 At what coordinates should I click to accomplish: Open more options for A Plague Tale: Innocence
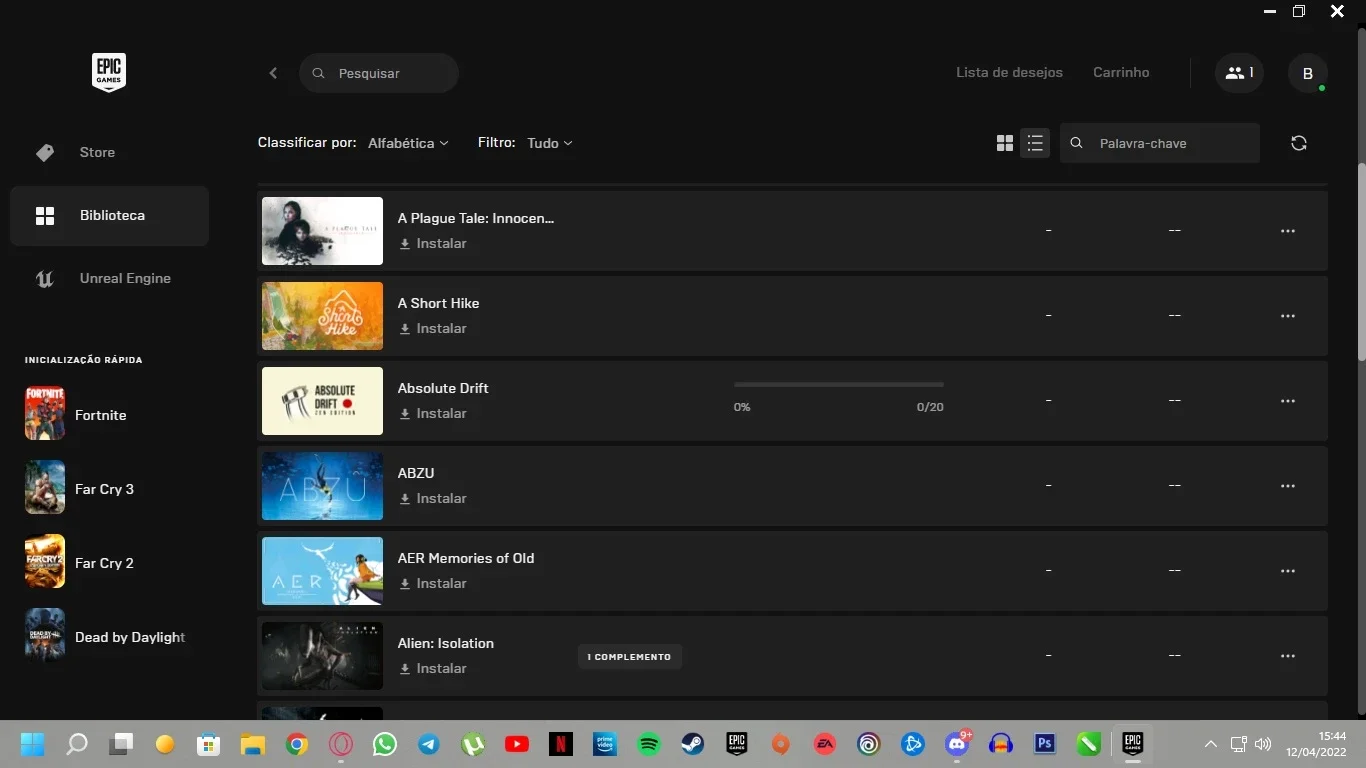[1288, 231]
